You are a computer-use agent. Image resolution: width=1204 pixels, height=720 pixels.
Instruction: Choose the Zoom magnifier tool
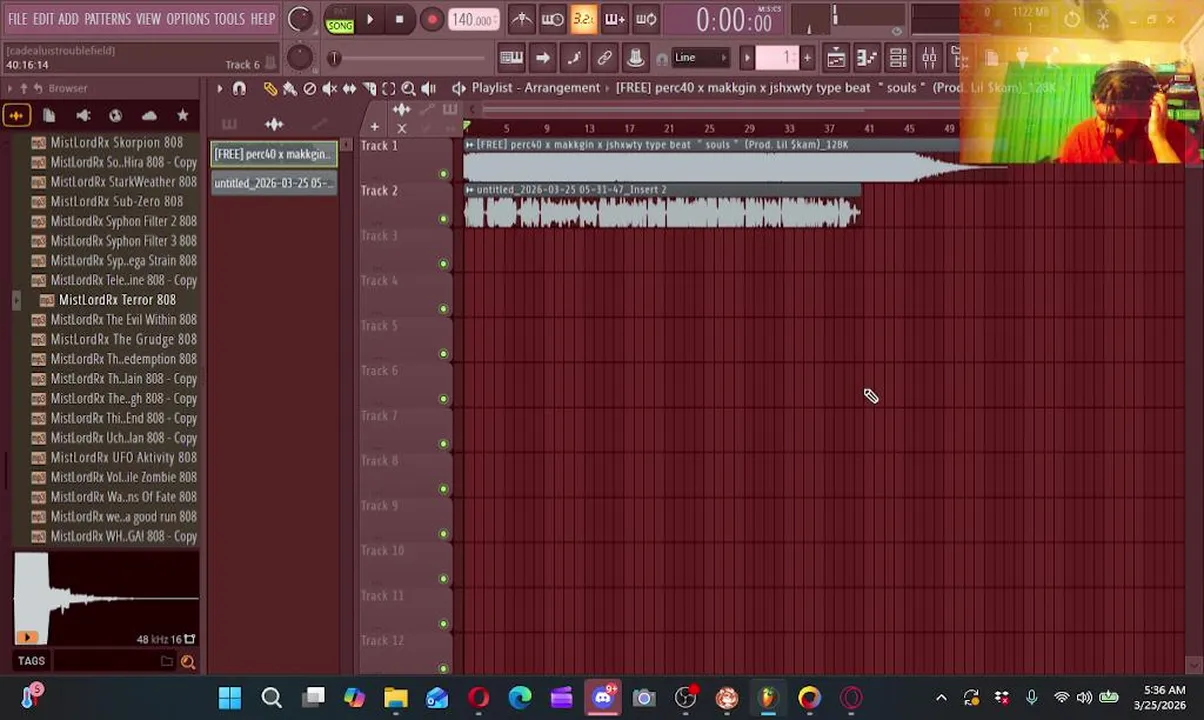408,89
